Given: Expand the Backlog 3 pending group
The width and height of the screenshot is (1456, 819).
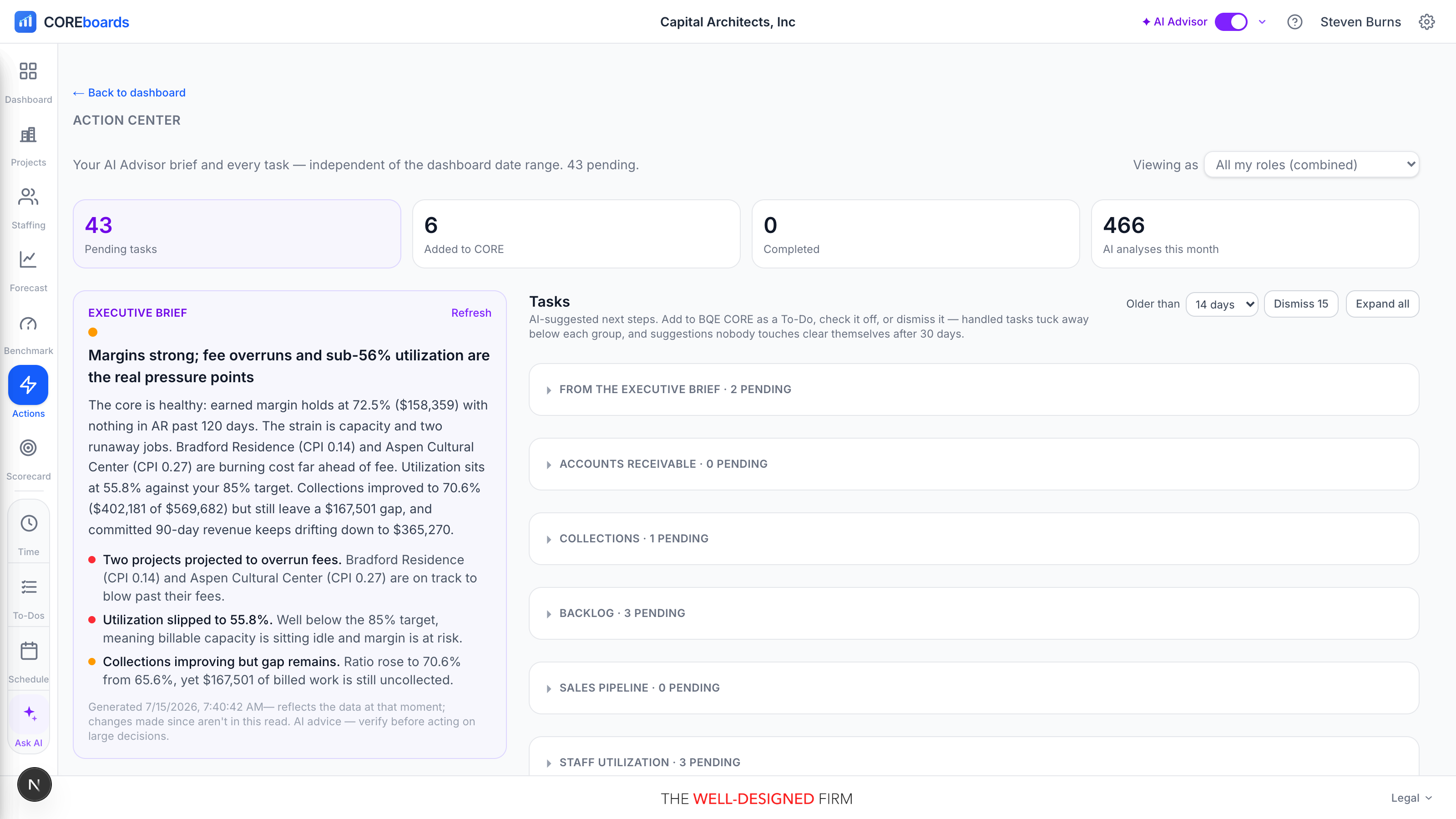Looking at the screenshot, I should tap(974, 613).
